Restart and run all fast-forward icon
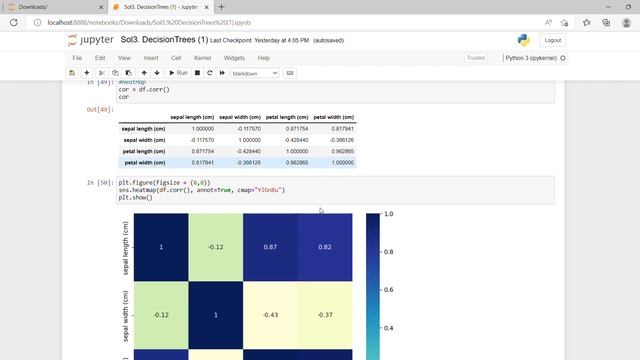This screenshot has height=360, width=640. coord(222,73)
